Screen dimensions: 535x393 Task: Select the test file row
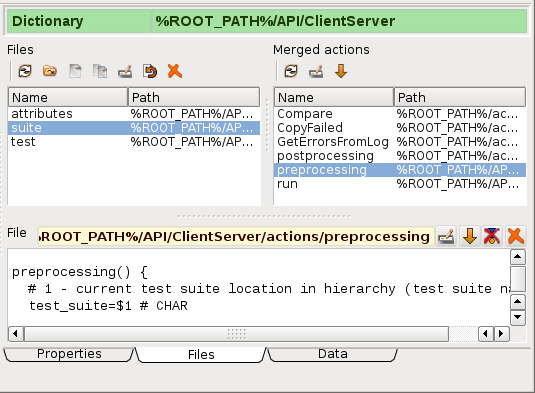(134, 142)
